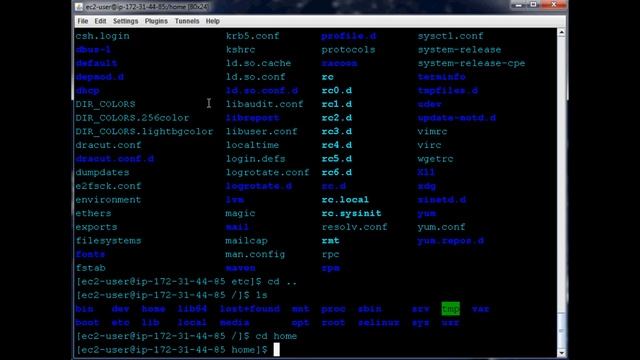This screenshot has width=640, height=360.
Task: Click the 'cd home' command line
Action: pos(187,336)
